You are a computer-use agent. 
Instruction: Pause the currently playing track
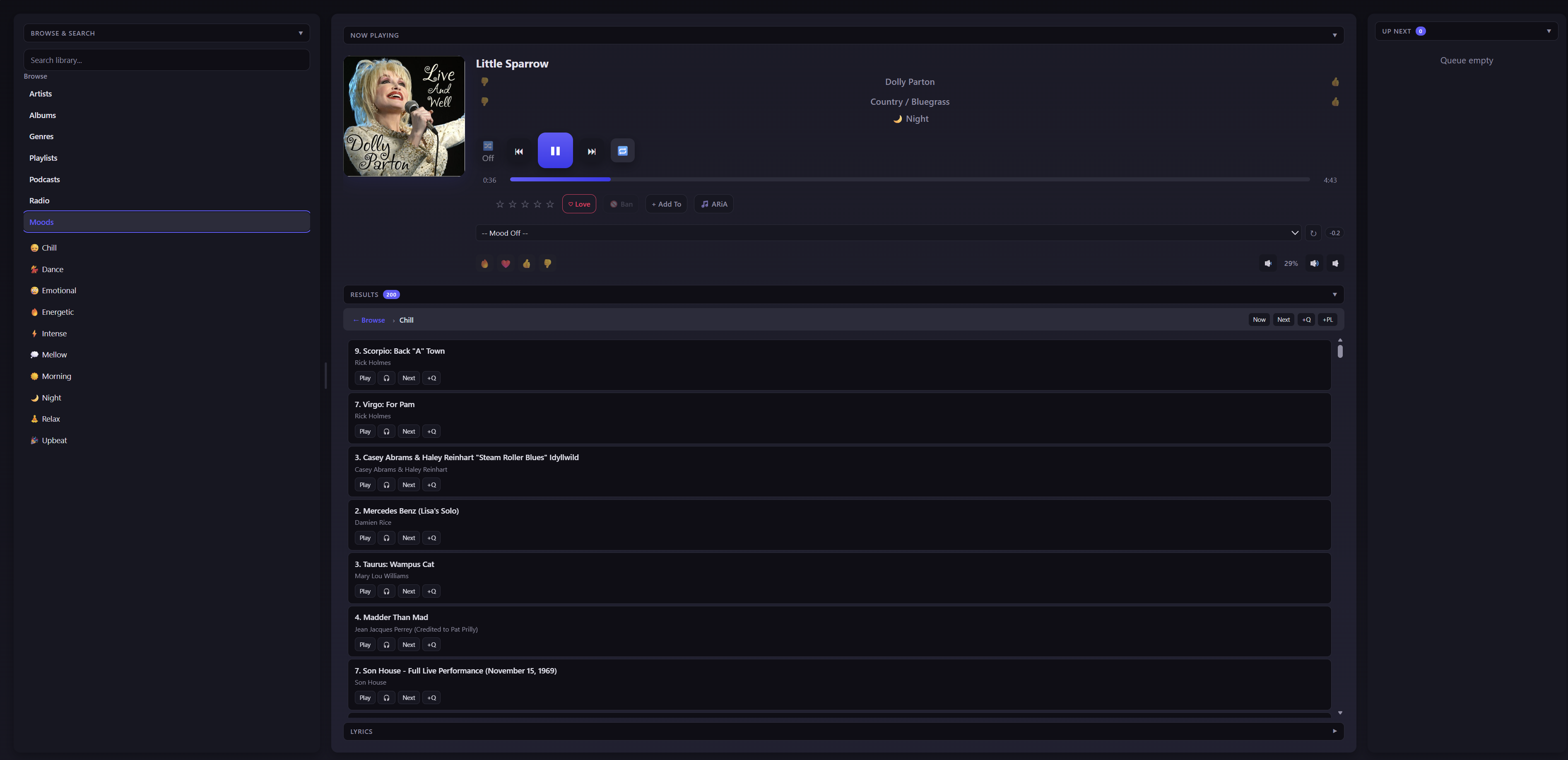click(x=554, y=150)
